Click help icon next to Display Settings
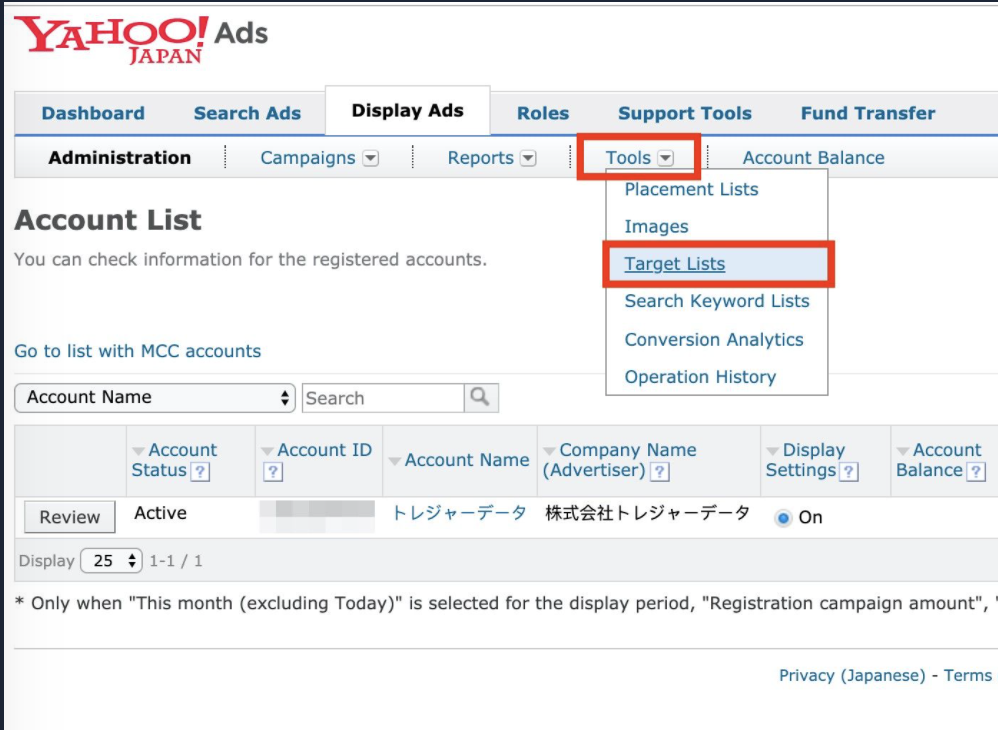This screenshot has height=730, width=998. point(849,471)
